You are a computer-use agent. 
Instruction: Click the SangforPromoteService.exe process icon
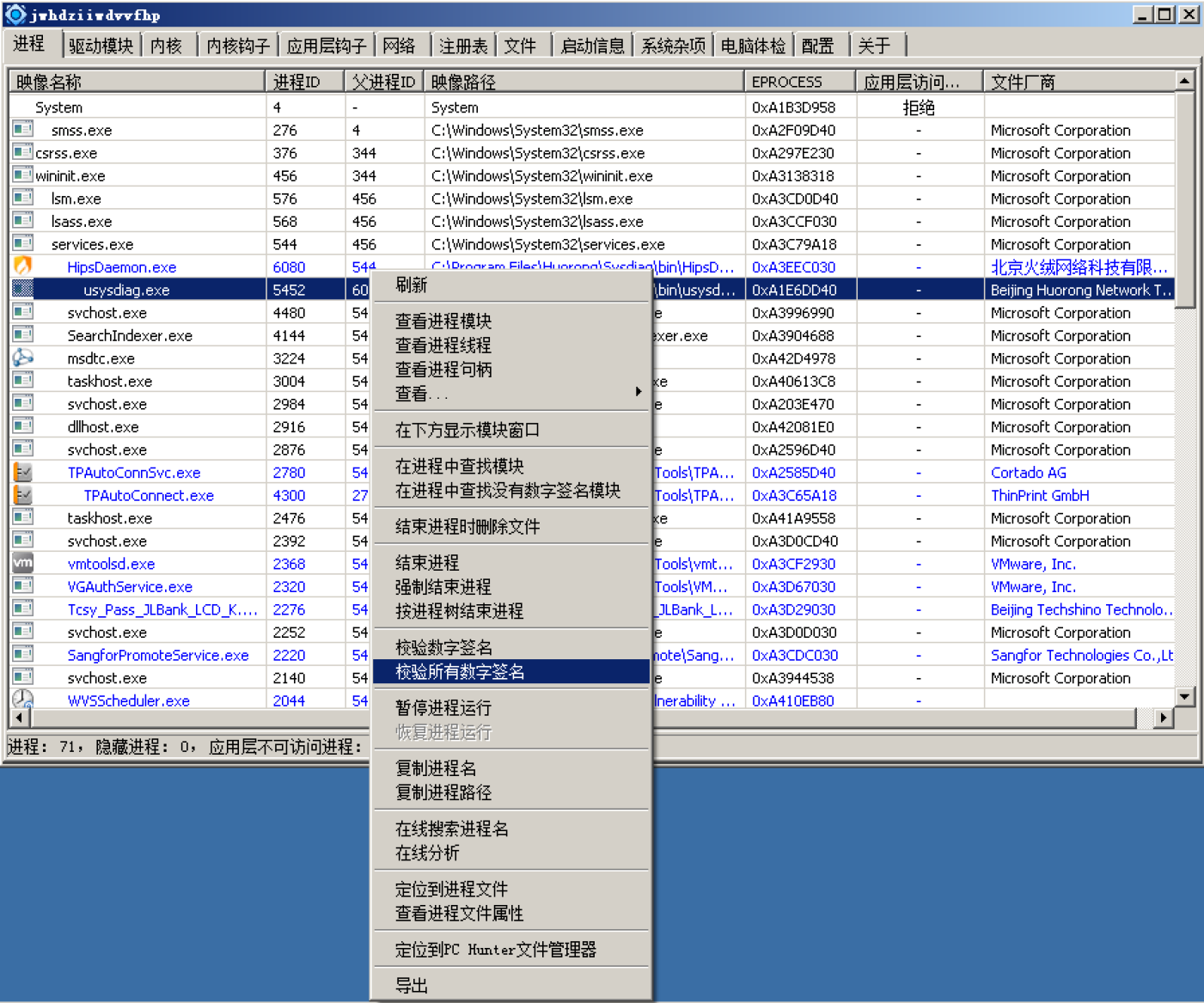pyautogui.click(x=22, y=654)
